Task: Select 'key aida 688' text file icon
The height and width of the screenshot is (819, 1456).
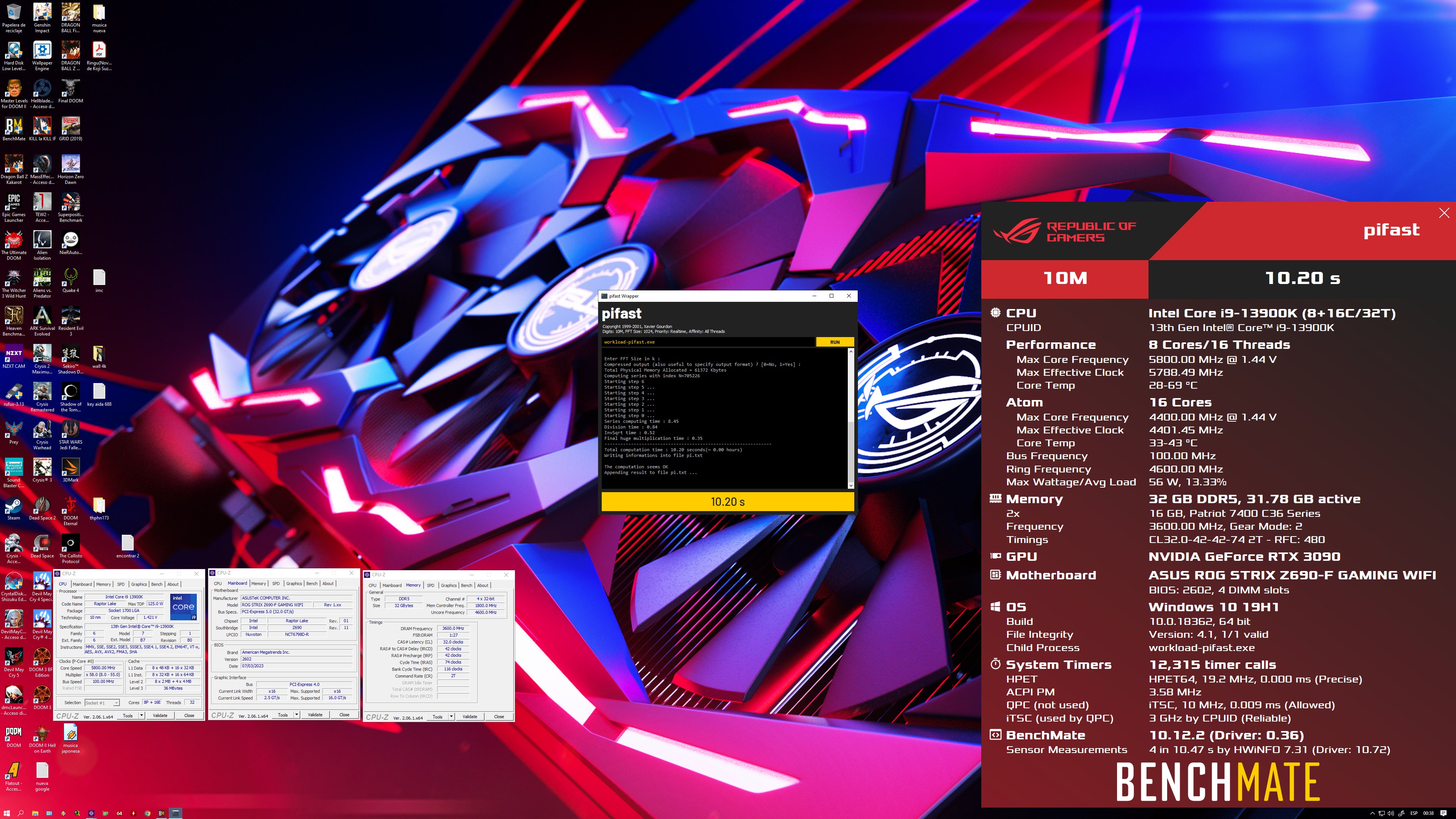Action: pos(99,394)
